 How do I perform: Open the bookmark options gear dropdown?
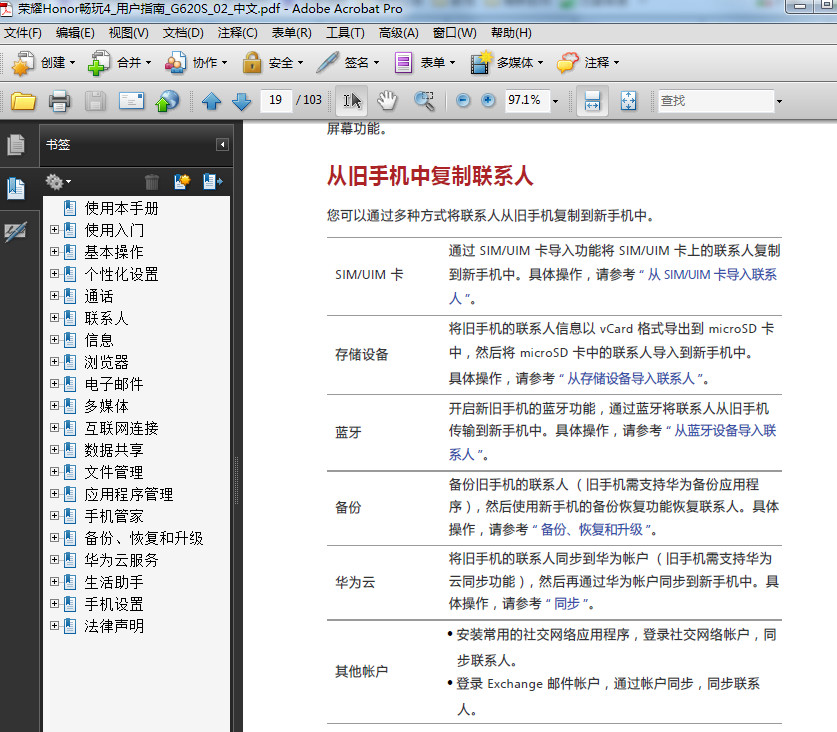coord(57,181)
